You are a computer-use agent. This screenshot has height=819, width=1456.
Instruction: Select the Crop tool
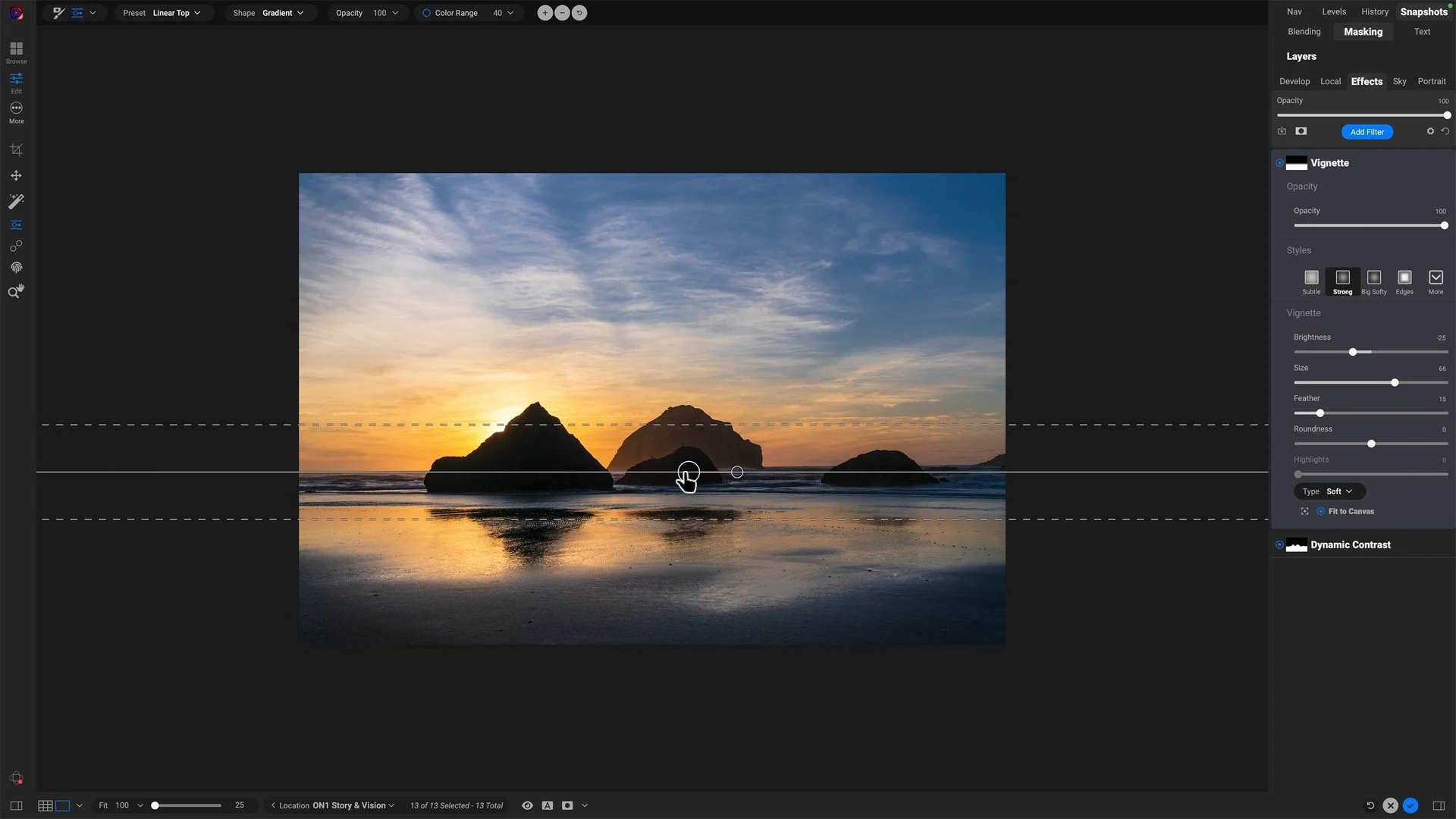pos(16,149)
